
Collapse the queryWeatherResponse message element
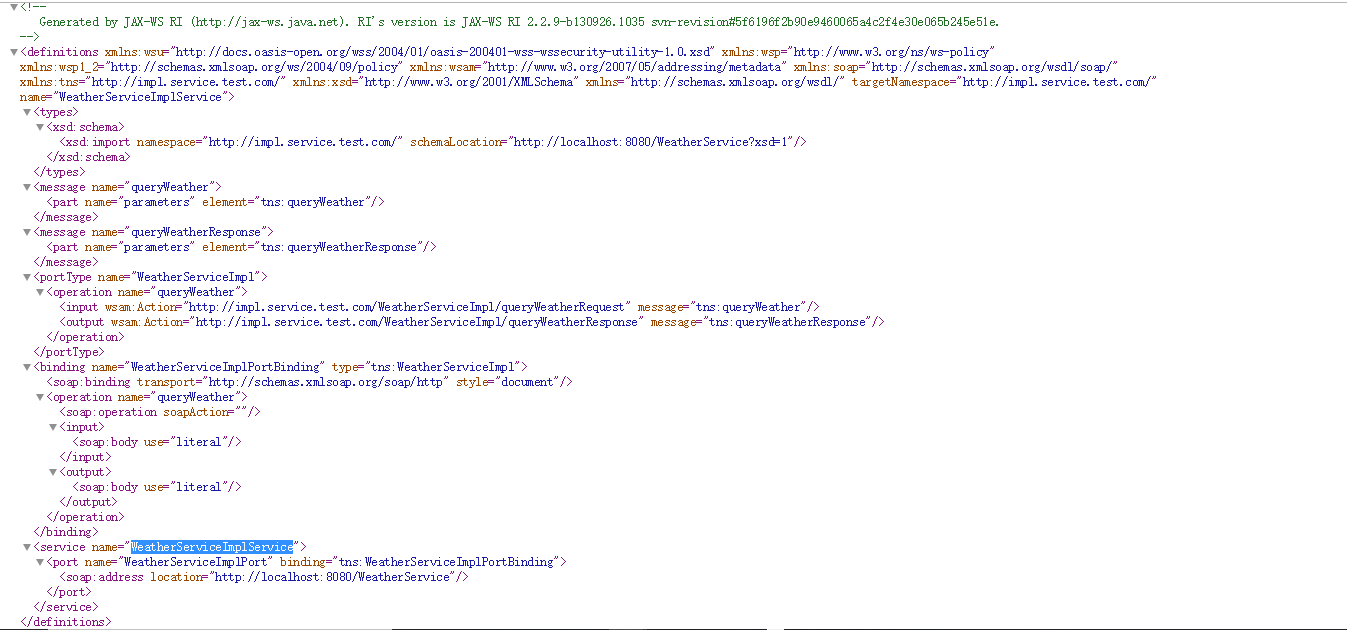point(26,231)
